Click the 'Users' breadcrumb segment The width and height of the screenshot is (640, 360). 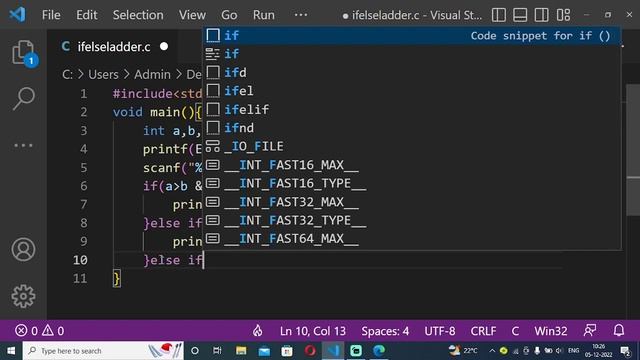tap(103, 74)
